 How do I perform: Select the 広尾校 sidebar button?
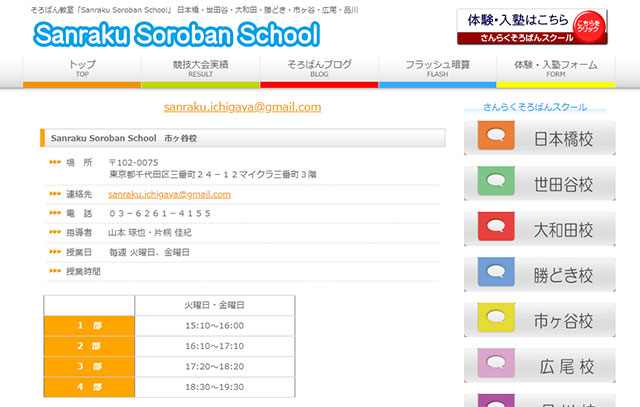(540, 366)
